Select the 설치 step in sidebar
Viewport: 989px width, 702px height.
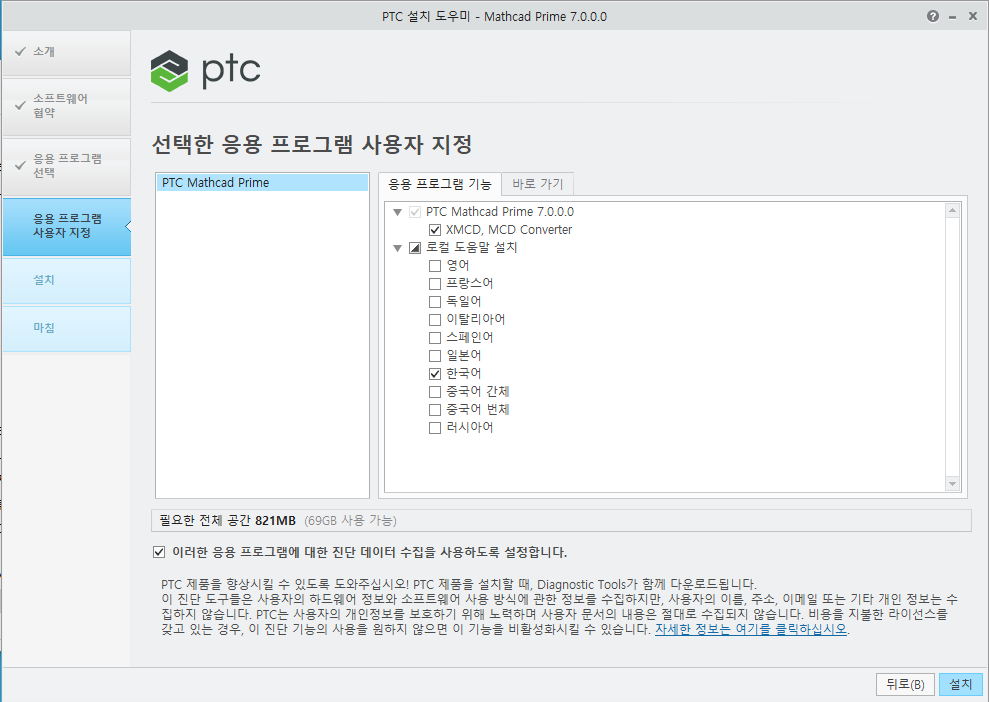[x=67, y=280]
